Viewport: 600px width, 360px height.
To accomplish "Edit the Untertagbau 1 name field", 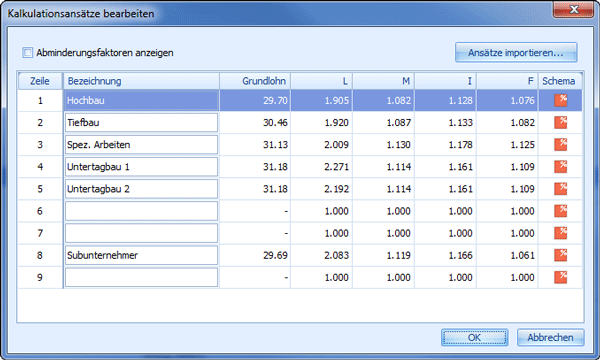I will pyautogui.click(x=141, y=167).
